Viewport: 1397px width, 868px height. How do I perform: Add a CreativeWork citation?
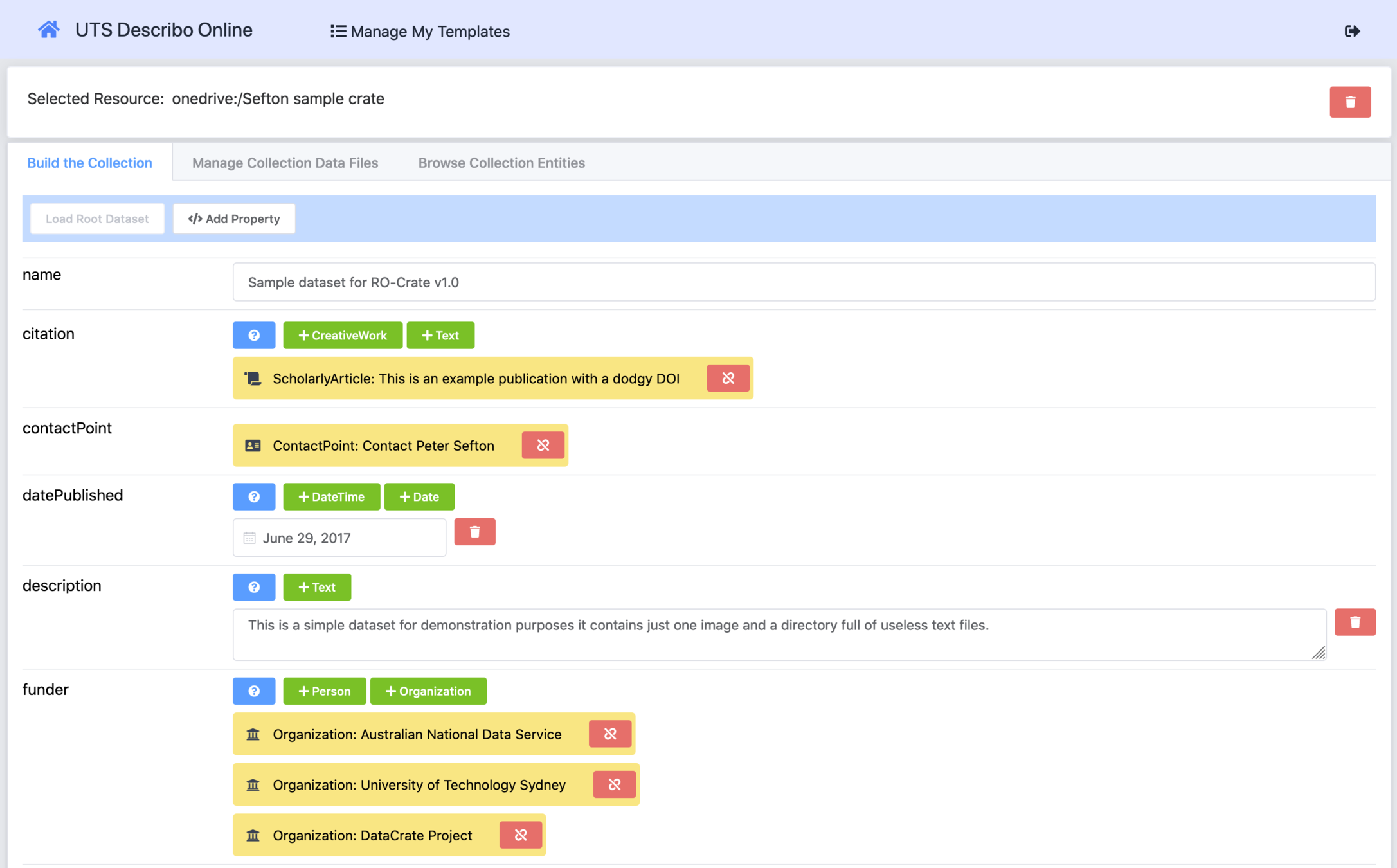[342, 335]
